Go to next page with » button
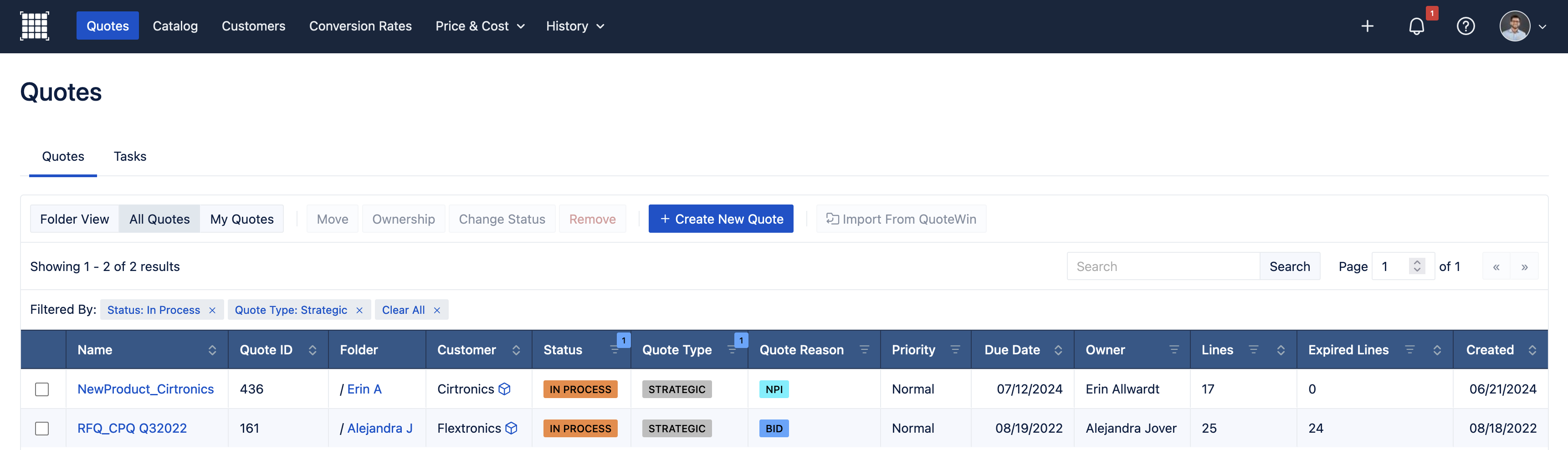The image size is (1568, 450). pyautogui.click(x=1524, y=267)
